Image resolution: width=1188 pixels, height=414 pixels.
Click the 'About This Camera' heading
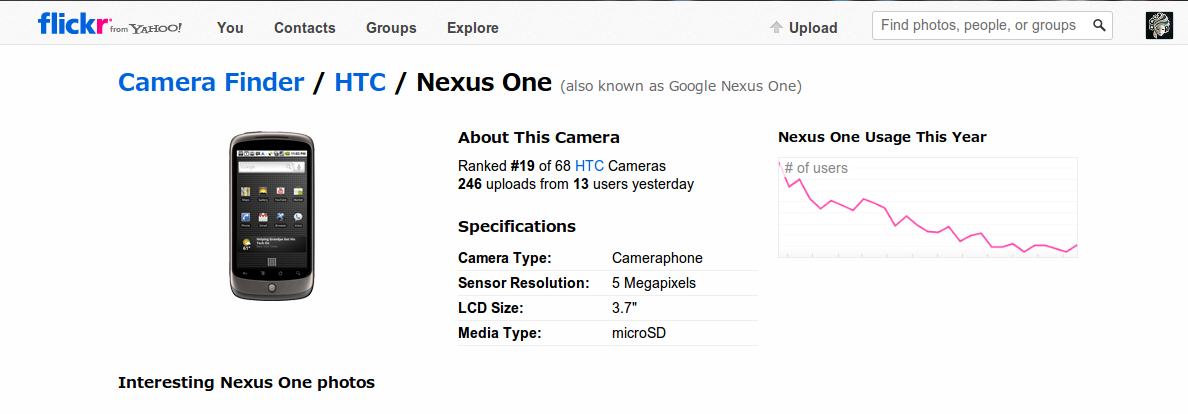[x=539, y=137]
